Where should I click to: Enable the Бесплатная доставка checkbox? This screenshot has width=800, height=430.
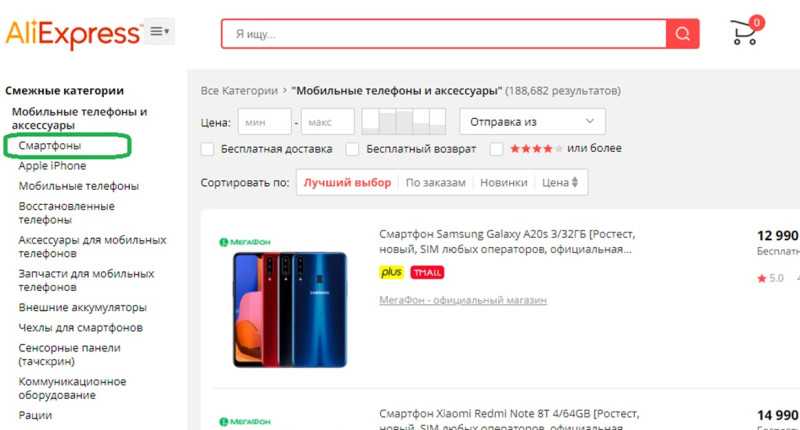[x=207, y=149]
